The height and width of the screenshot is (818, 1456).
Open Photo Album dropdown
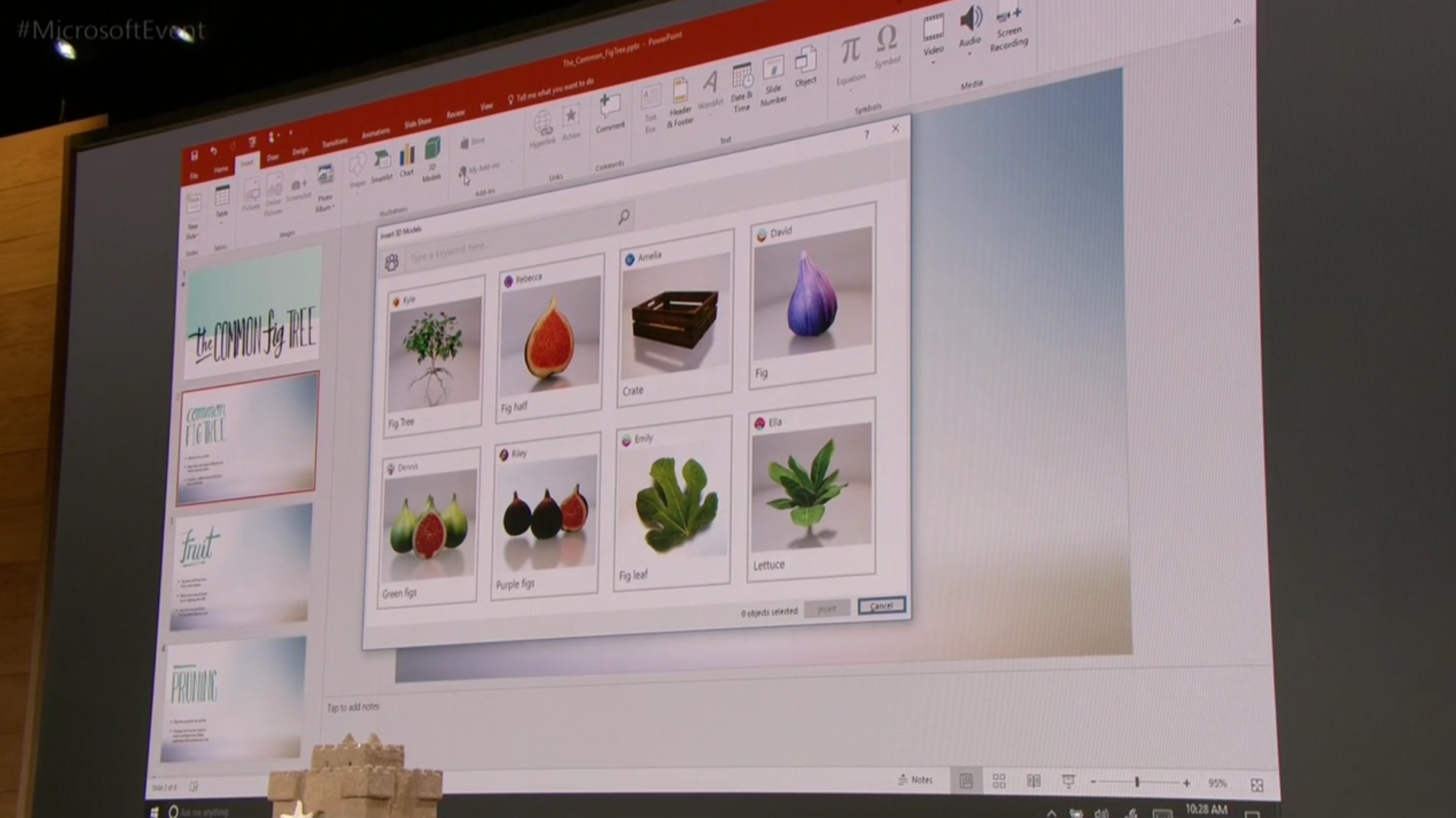[325, 188]
